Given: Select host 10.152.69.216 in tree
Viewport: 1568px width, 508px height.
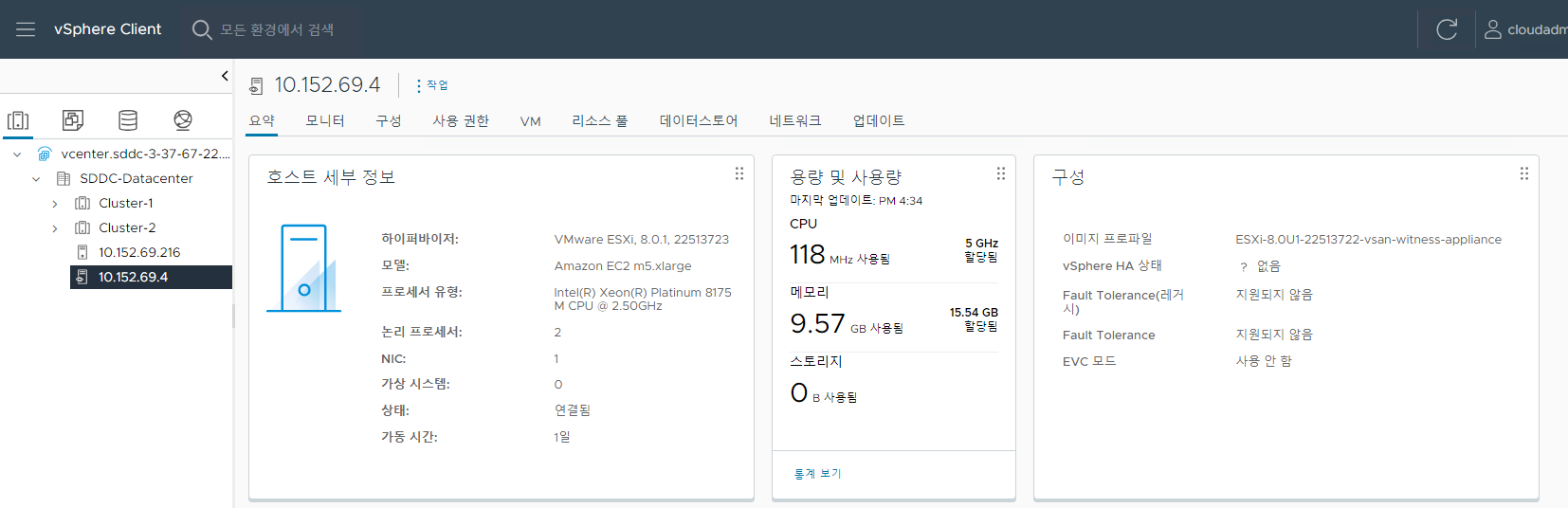Looking at the screenshot, I should tap(139, 252).
